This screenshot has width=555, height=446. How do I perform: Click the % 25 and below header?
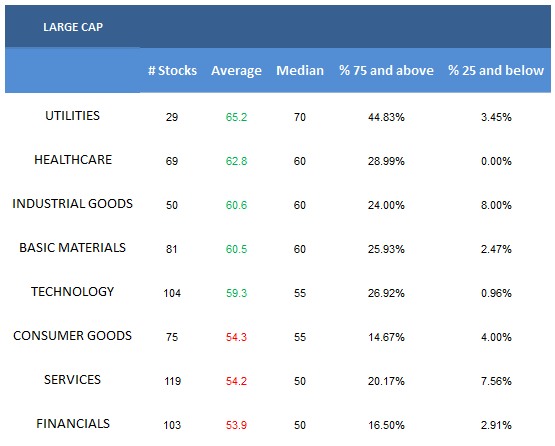pyautogui.click(x=496, y=70)
